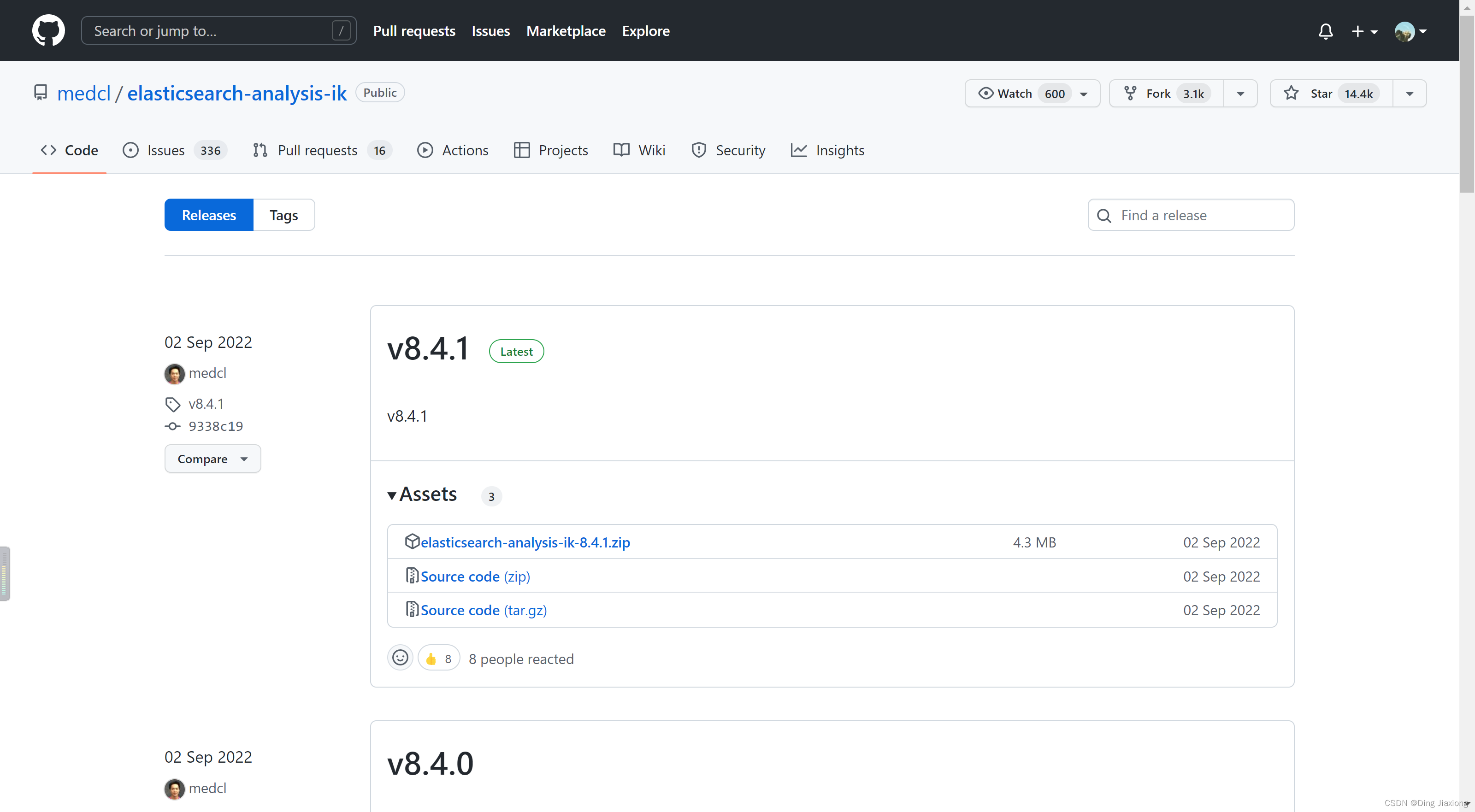1475x812 pixels.
Task: Switch to the Code tab
Action: (69, 150)
